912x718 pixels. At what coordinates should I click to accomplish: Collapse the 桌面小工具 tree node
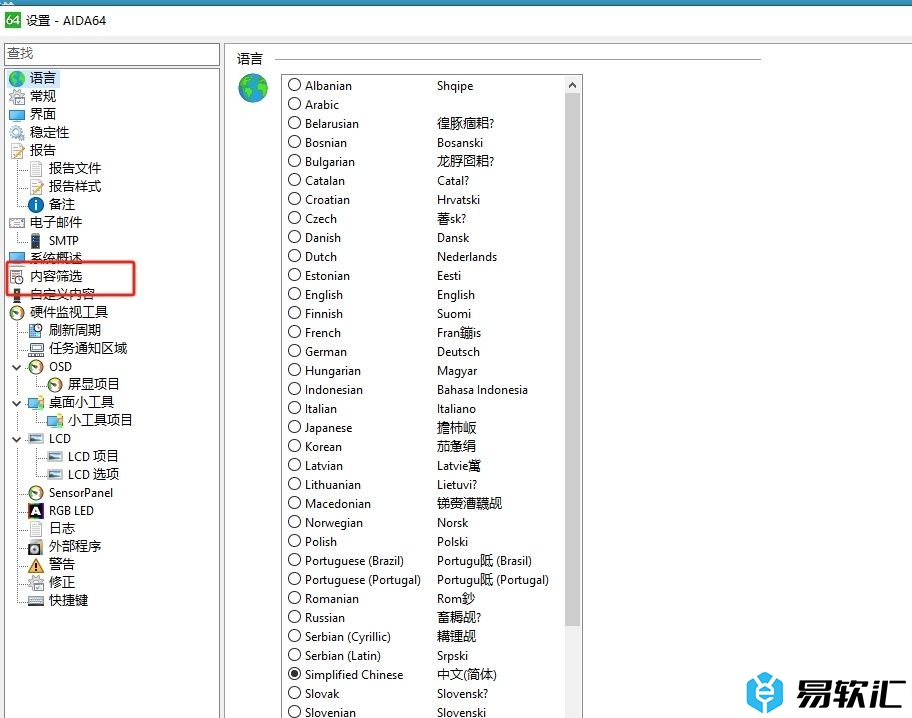pyautogui.click(x=17, y=403)
